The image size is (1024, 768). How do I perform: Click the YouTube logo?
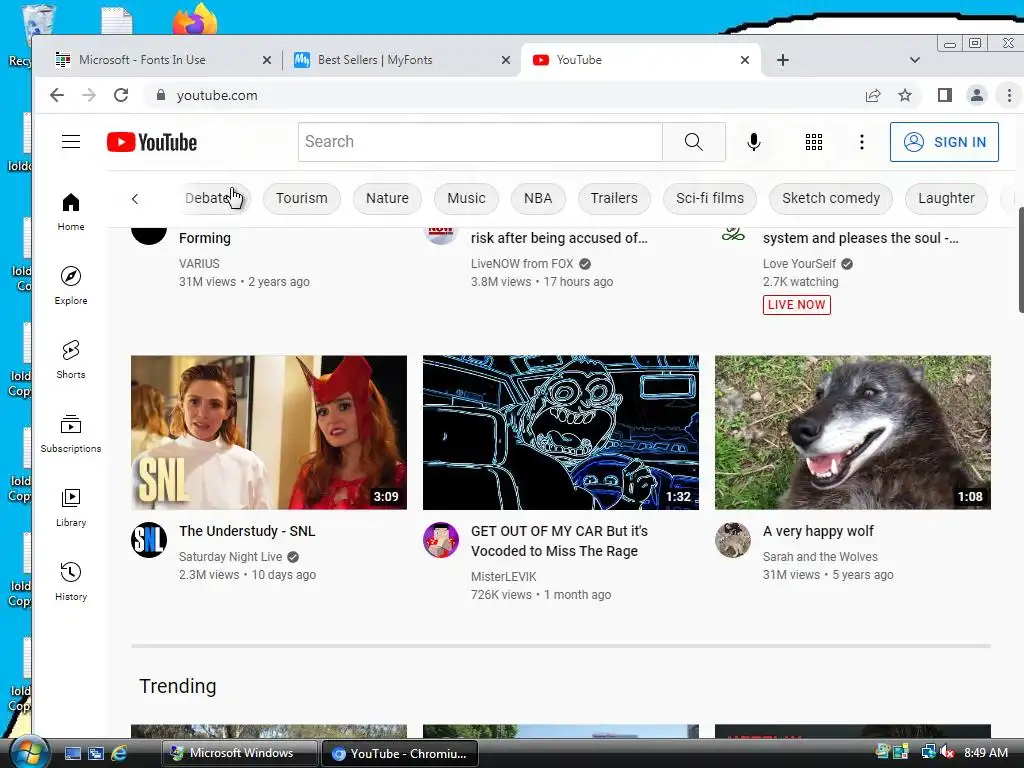[x=152, y=142]
